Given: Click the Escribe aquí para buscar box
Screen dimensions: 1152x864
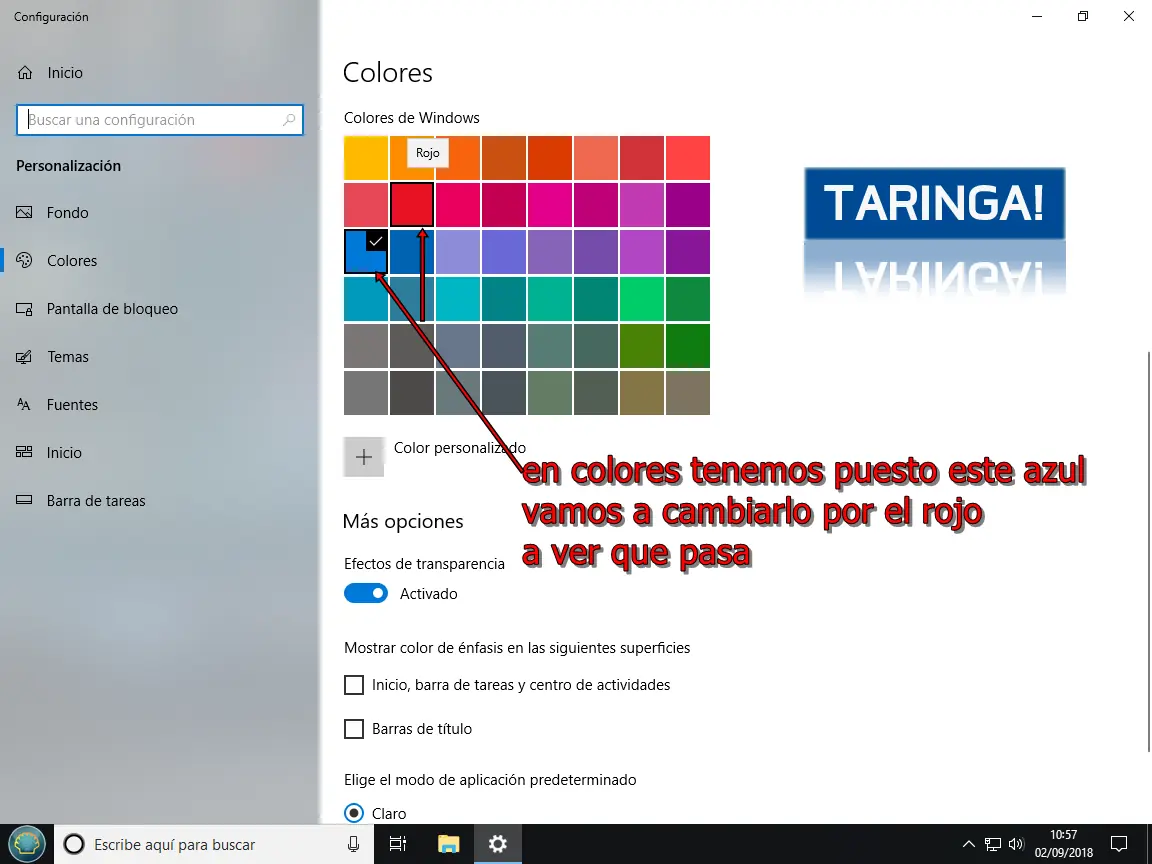Looking at the screenshot, I should click(x=213, y=844).
